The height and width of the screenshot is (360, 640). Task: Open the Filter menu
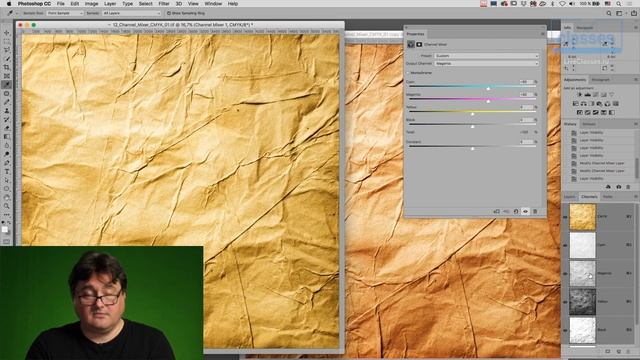tap(164, 4)
